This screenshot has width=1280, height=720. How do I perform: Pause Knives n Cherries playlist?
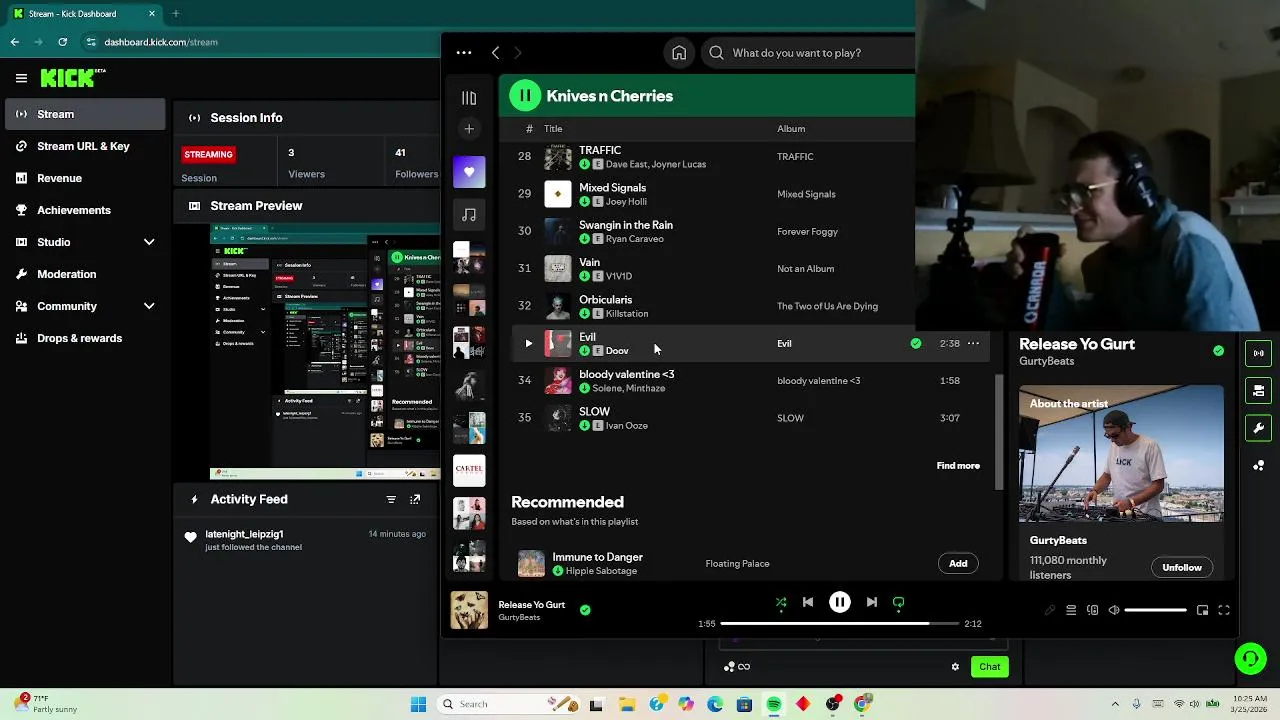[x=525, y=96]
